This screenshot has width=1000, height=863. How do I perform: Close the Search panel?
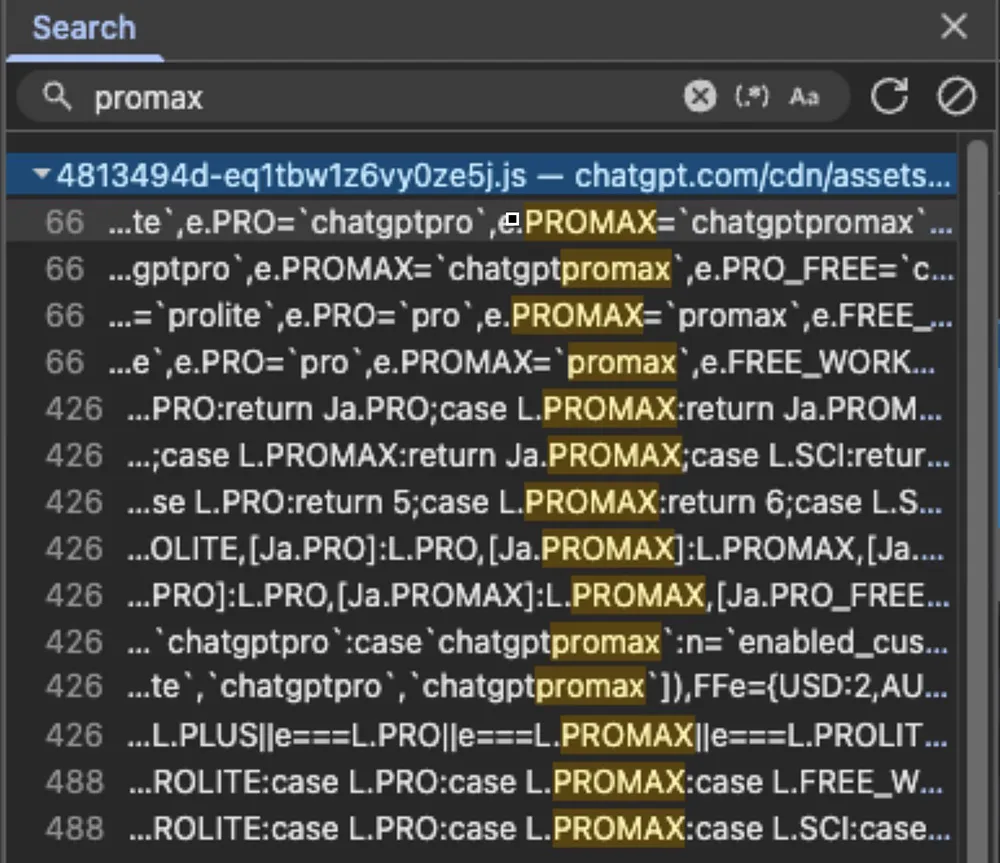click(954, 27)
